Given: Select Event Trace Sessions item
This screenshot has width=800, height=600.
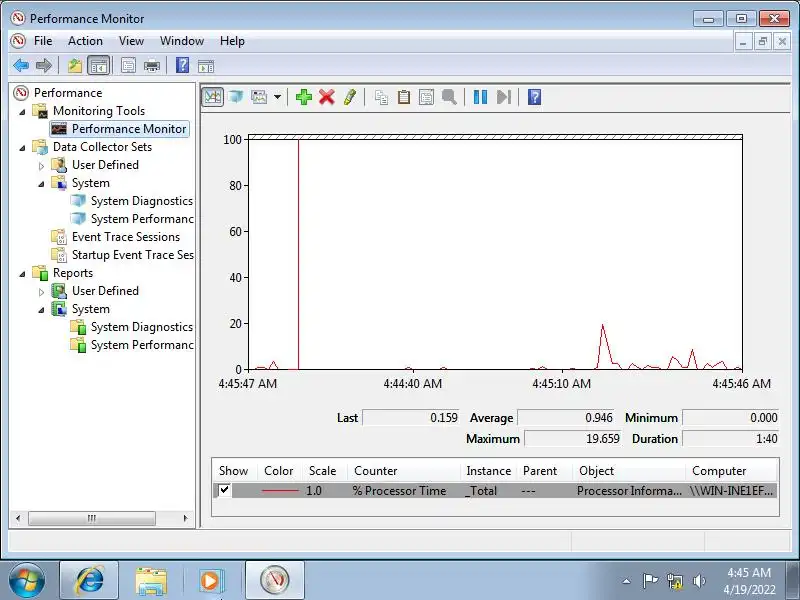Looking at the screenshot, I should click(126, 237).
